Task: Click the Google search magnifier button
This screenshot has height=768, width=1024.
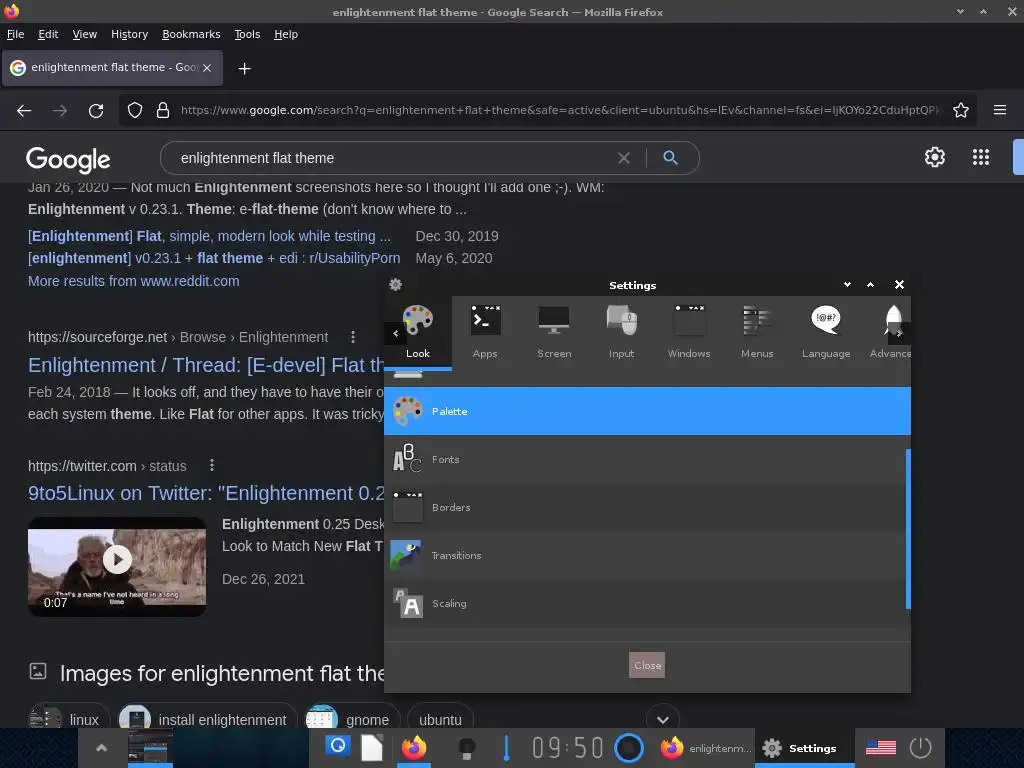Action: (670, 157)
